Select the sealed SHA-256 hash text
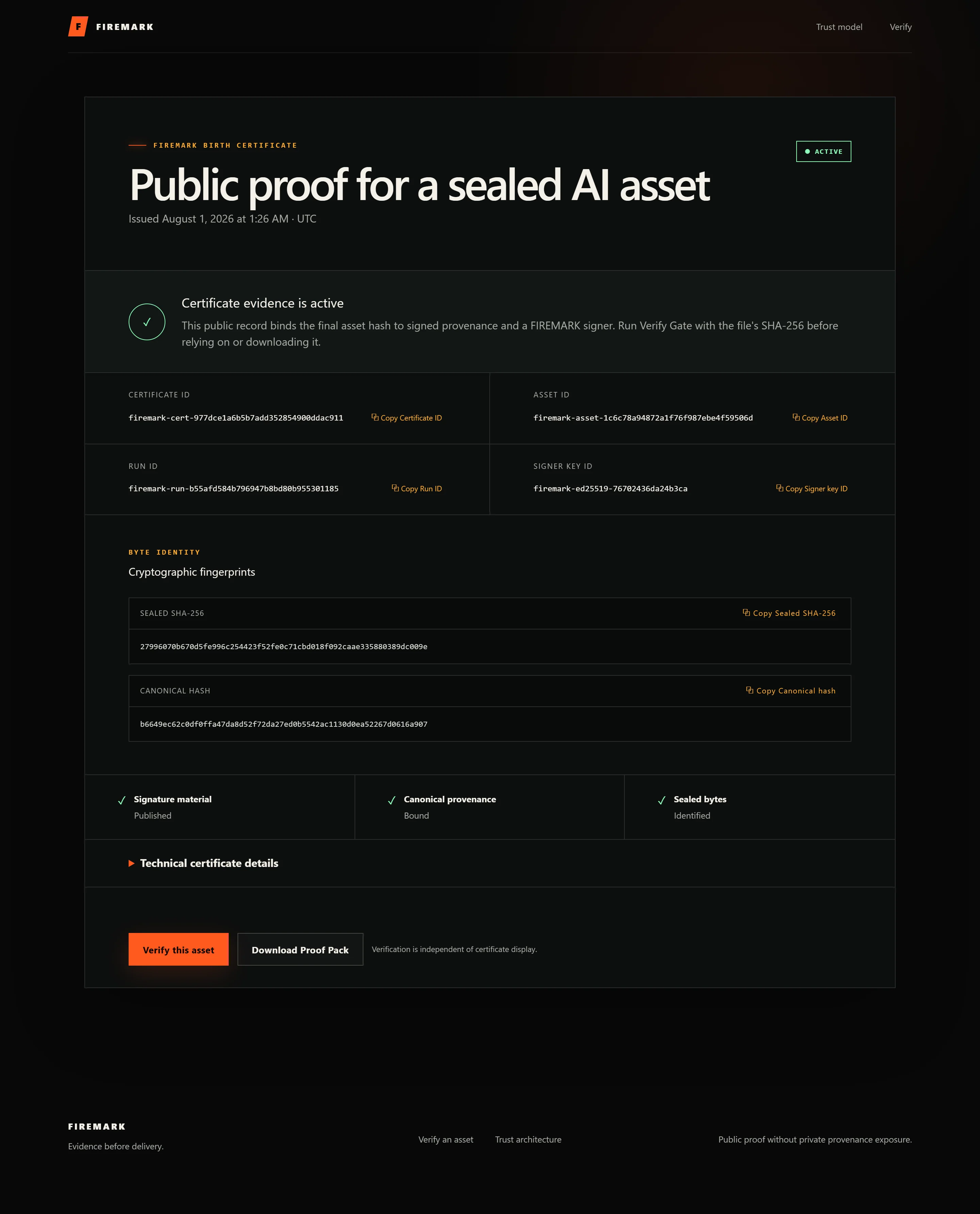Screen dimensions: 980x1214 [283, 647]
